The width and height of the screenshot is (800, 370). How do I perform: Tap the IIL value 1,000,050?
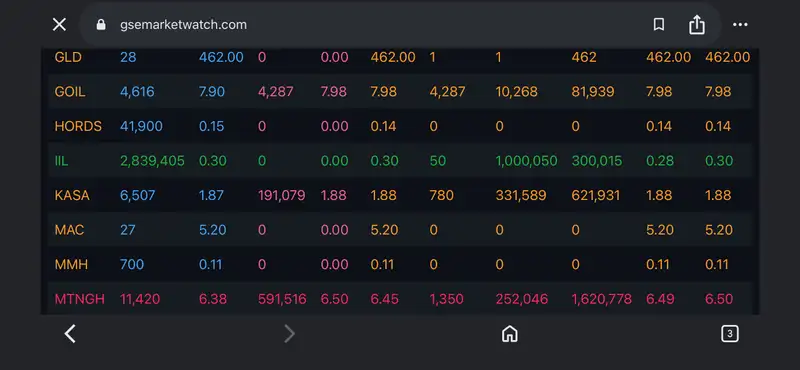click(x=526, y=161)
